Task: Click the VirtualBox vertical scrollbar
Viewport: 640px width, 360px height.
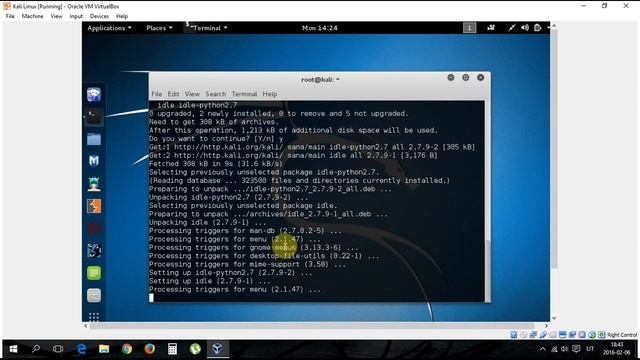Action: [x=554, y=149]
